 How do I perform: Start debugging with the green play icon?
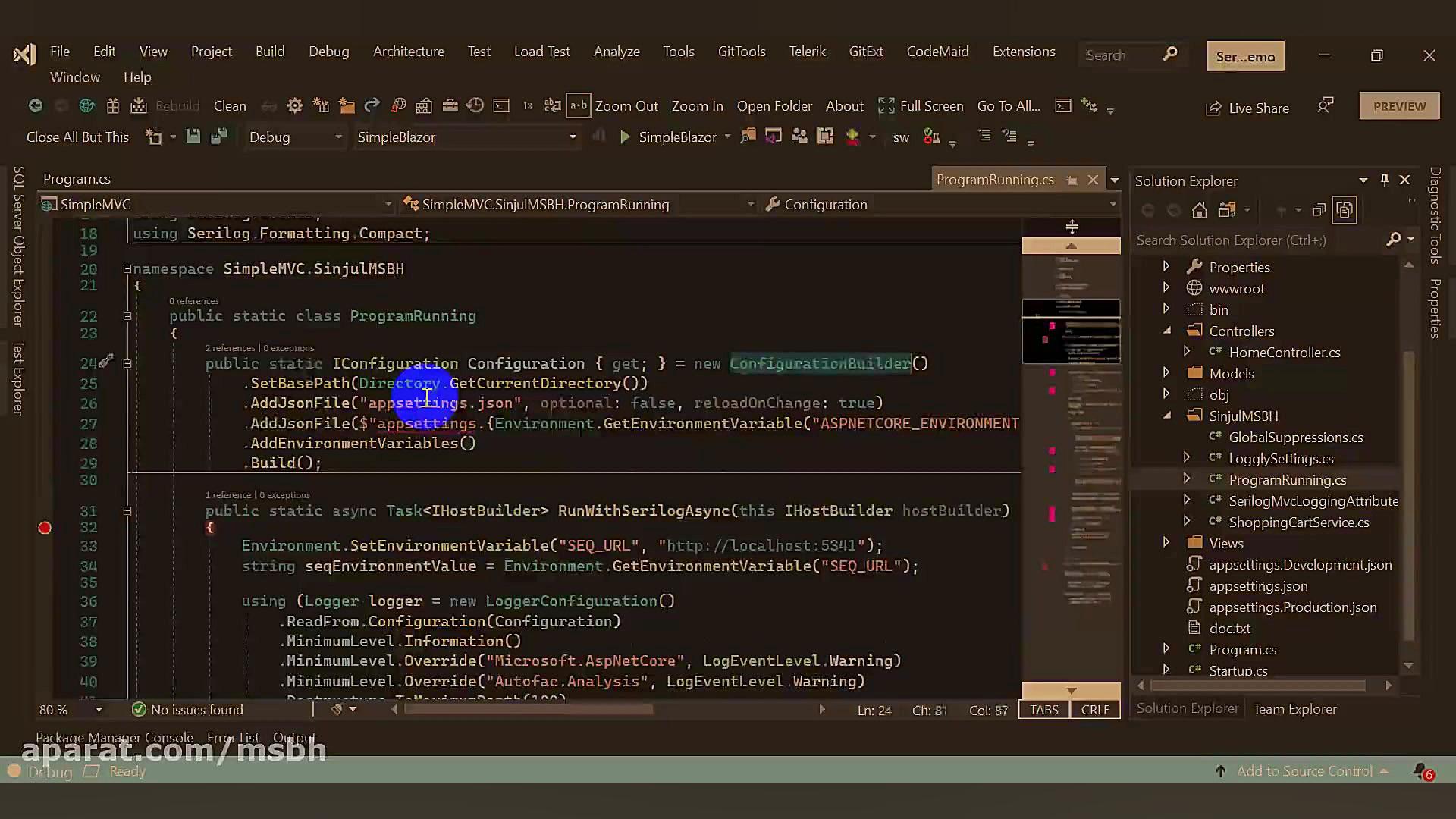(625, 137)
